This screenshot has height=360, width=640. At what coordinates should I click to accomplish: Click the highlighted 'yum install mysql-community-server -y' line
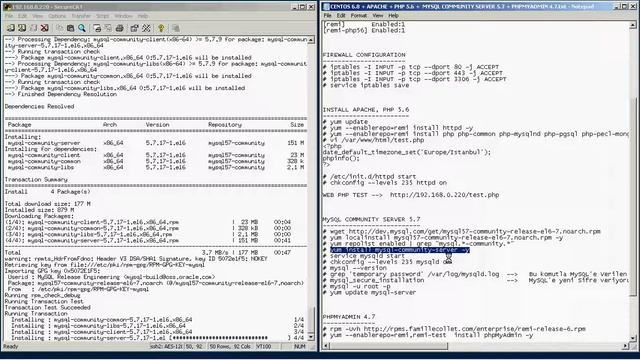(x=400, y=250)
